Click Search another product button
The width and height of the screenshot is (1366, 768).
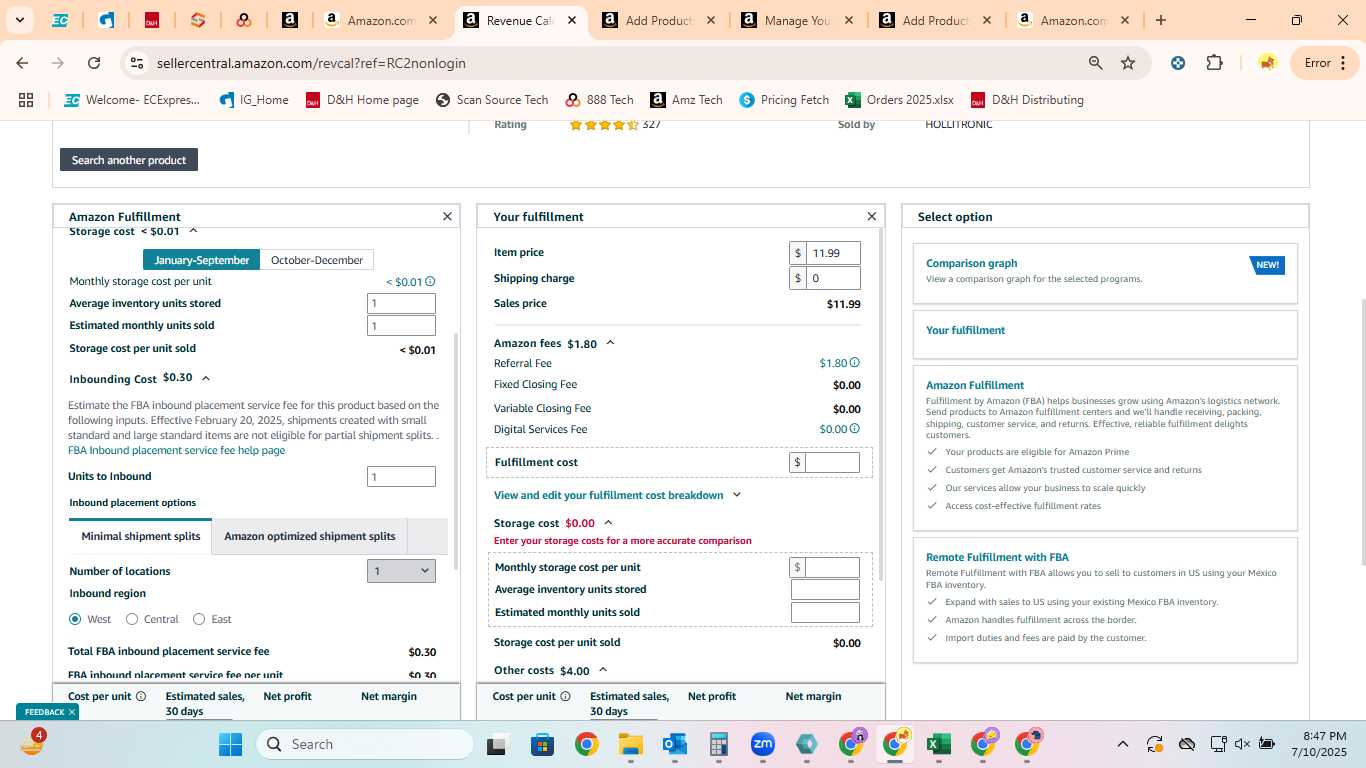coord(129,160)
